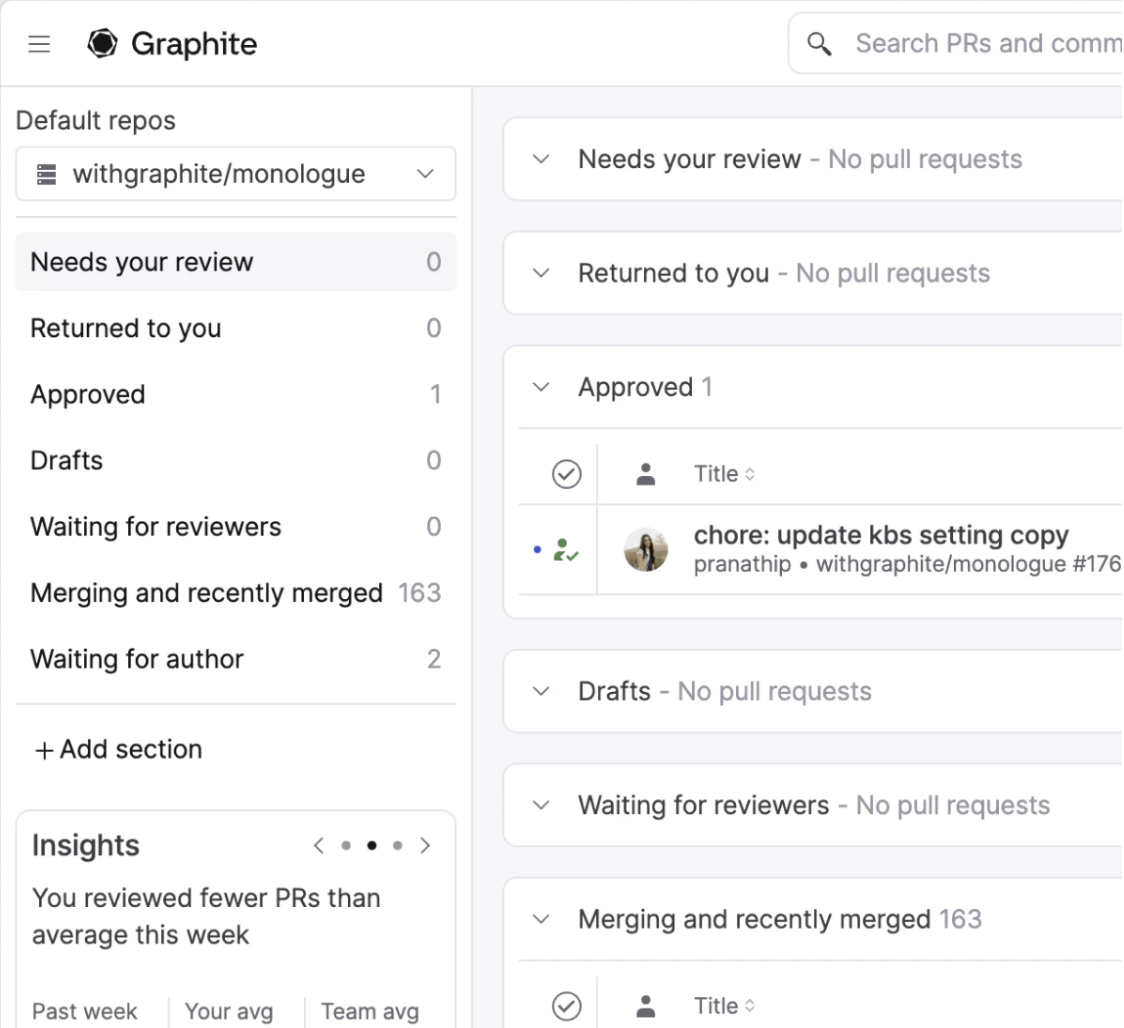Switch to the Team avg stat
This screenshot has height=1028, width=1124.
pyautogui.click(x=370, y=1011)
